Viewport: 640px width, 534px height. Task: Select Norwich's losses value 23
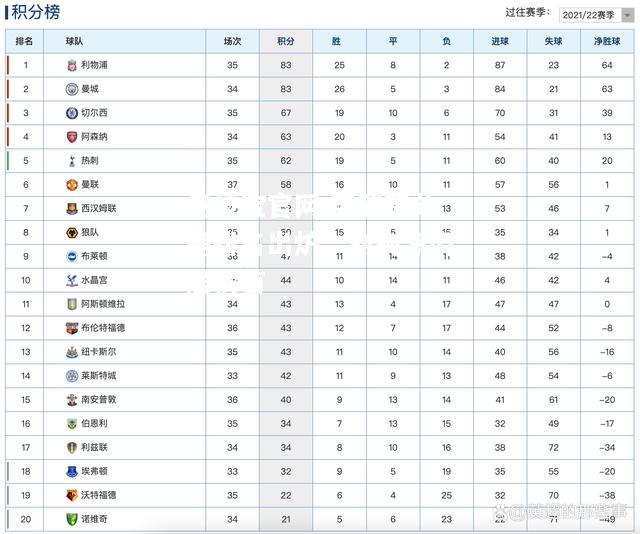click(447, 519)
